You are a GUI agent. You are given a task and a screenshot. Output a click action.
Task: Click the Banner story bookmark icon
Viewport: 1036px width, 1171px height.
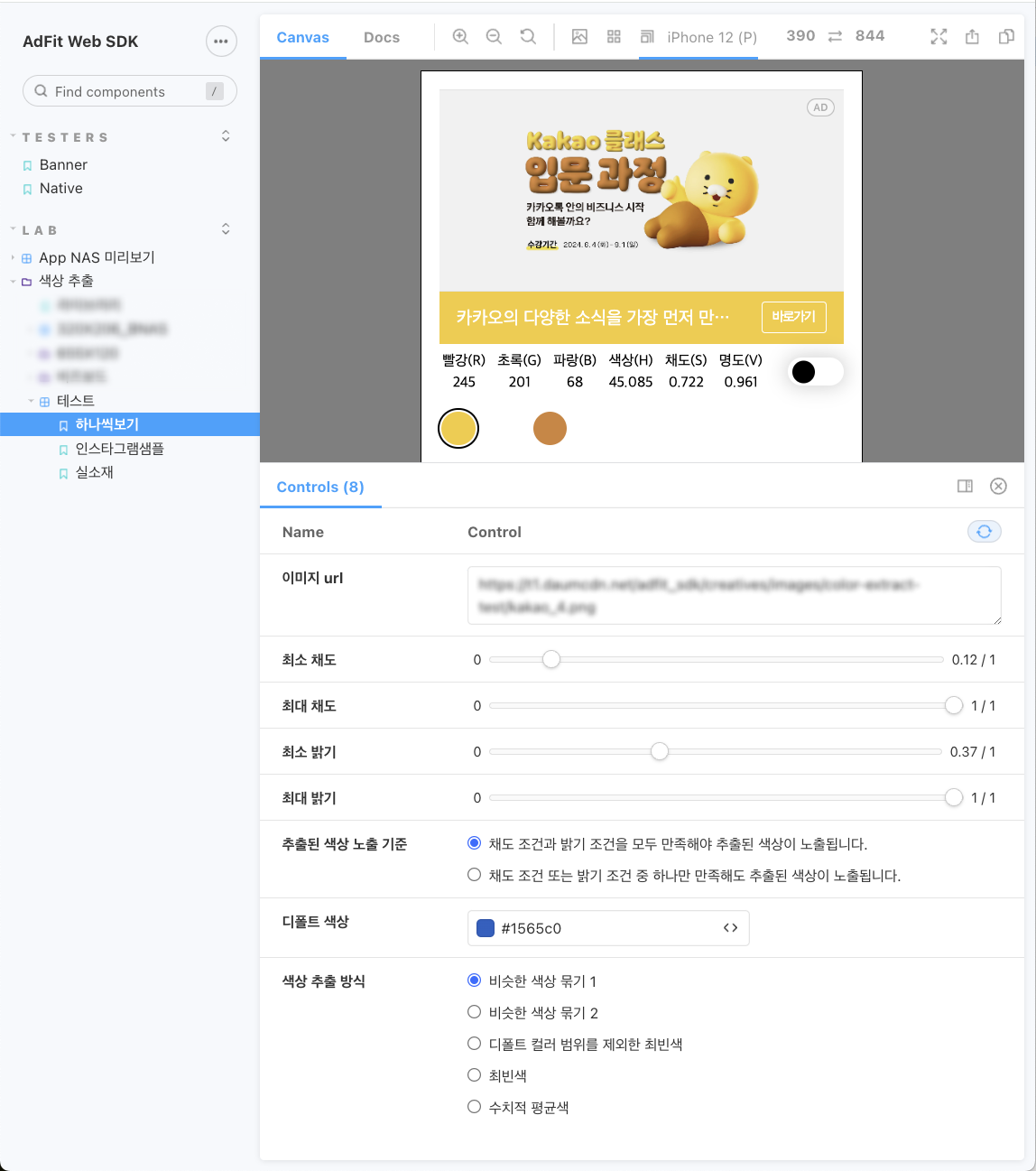27,165
